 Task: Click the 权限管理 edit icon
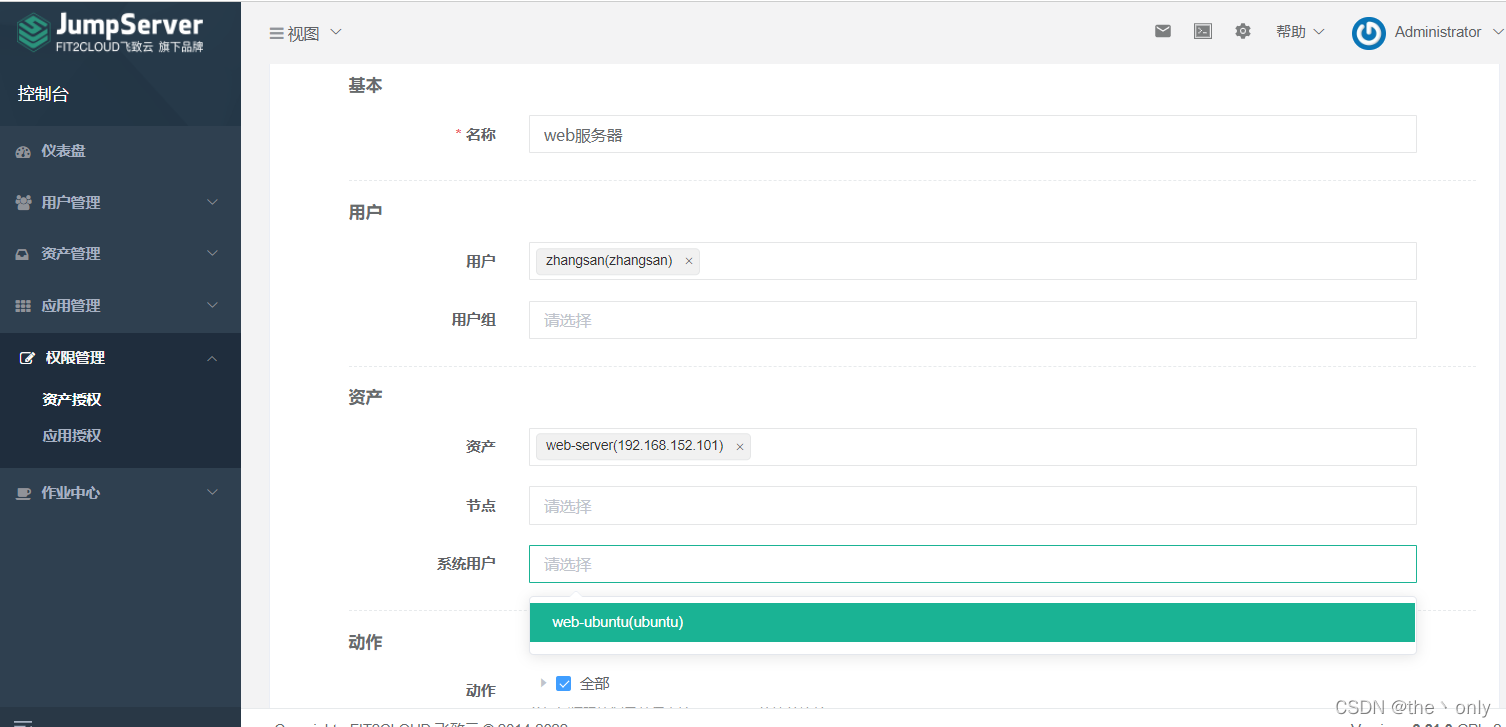coord(28,358)
